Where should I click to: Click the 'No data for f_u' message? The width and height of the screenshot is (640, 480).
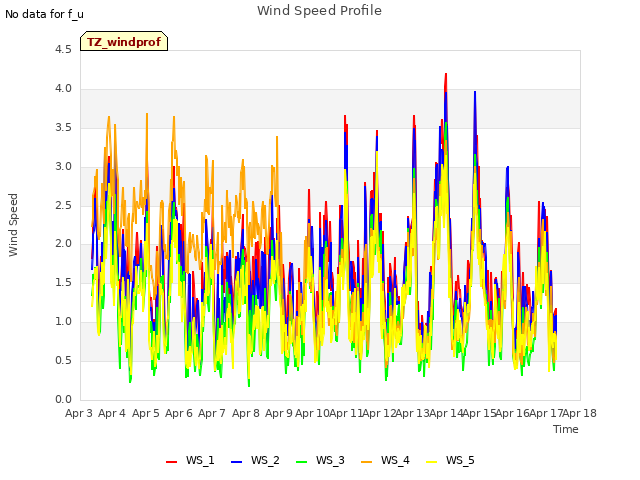tap(44, 14)
